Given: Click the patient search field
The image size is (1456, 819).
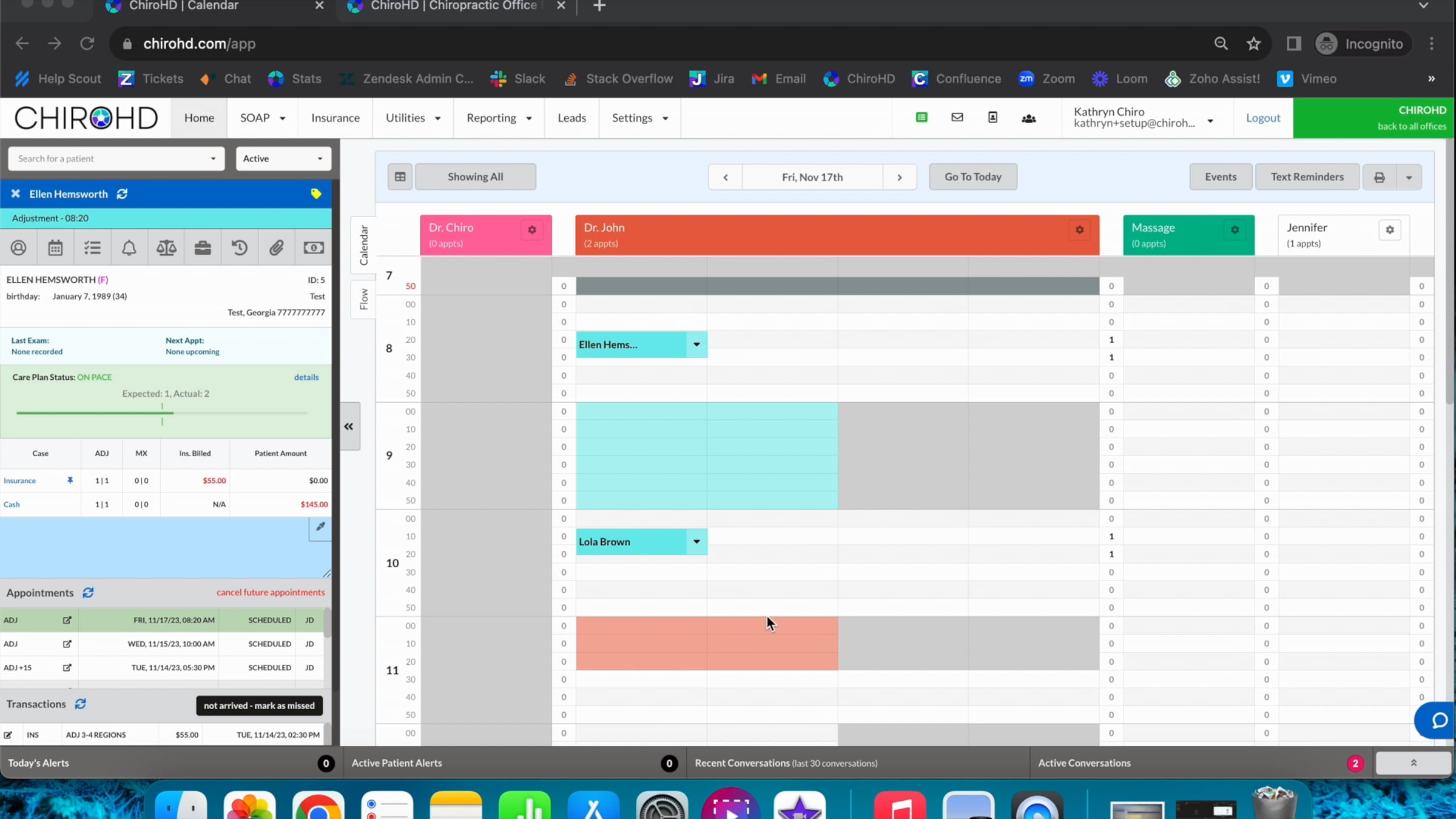Looking at the screenshot, I should click(x=116, y=158).
